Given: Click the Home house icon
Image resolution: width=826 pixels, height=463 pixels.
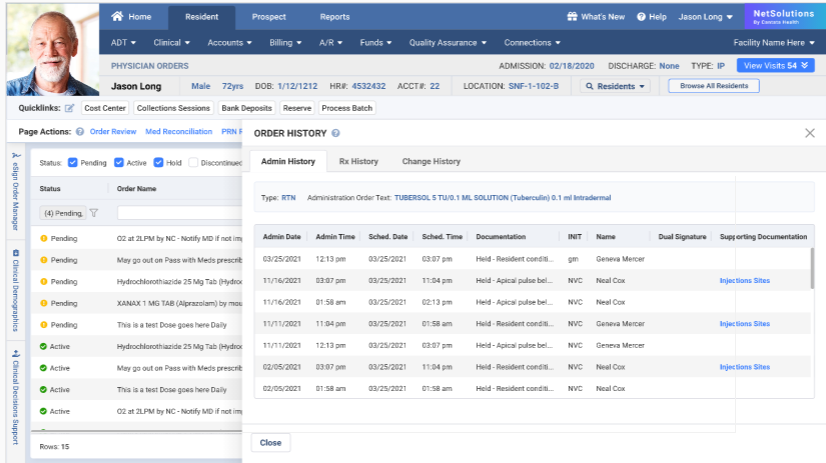Looking at the screenshot, I should (117, 16).
